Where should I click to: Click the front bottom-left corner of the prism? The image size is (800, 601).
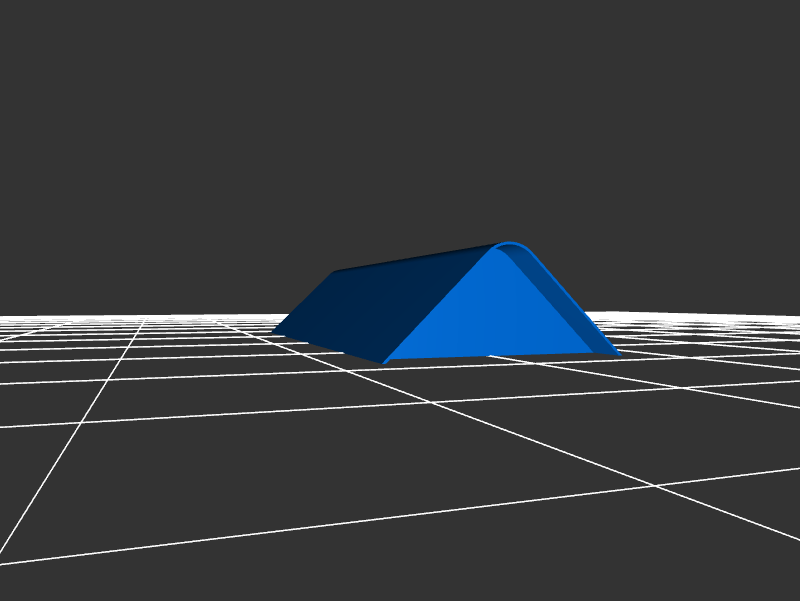click(x=384, y=362)
